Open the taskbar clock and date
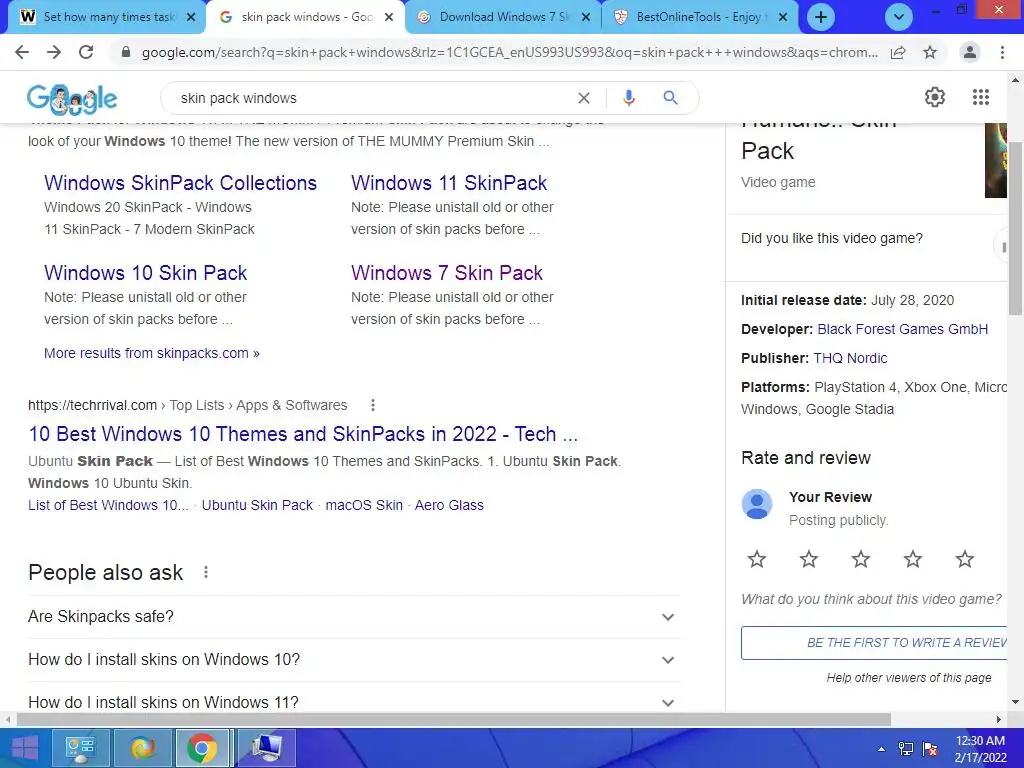1024x768 pixels. coord(980,749)
